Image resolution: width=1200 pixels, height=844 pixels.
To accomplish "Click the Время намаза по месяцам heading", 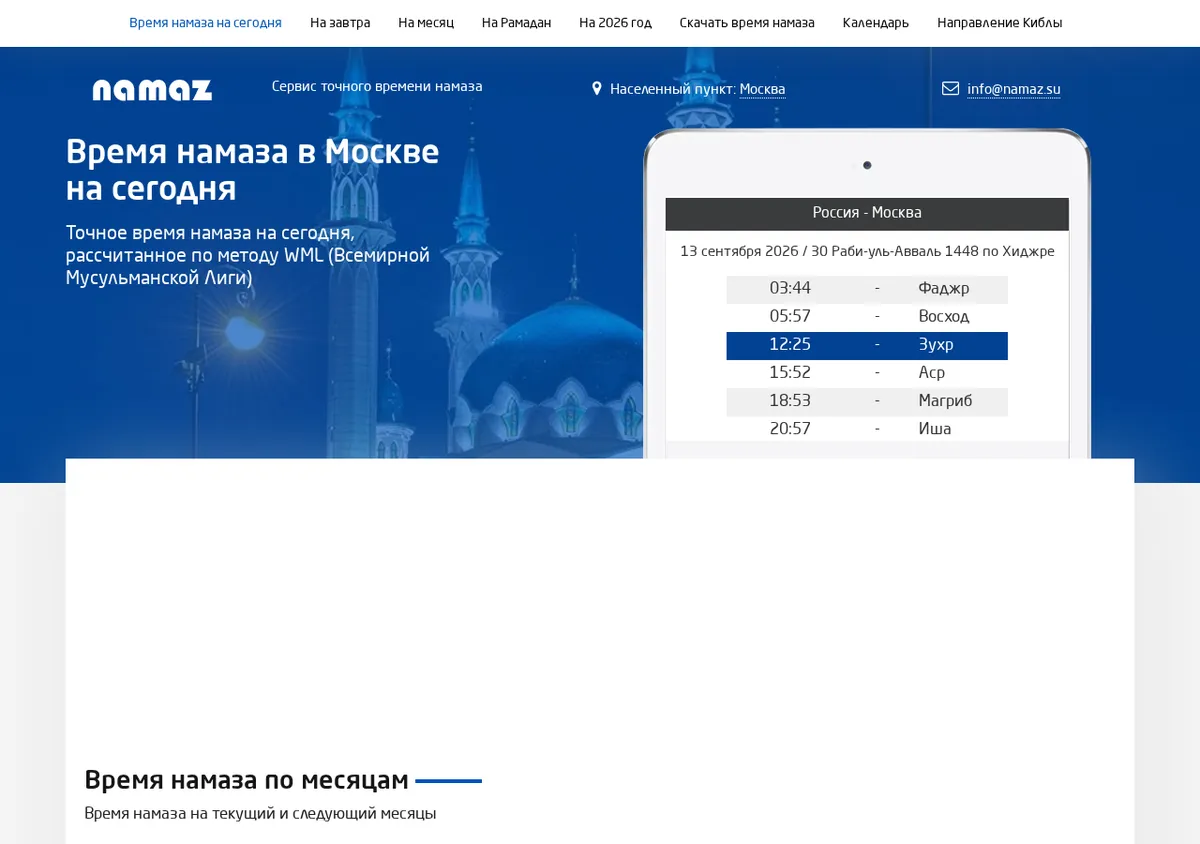I will pyautogui.click(x=246, y=780).
